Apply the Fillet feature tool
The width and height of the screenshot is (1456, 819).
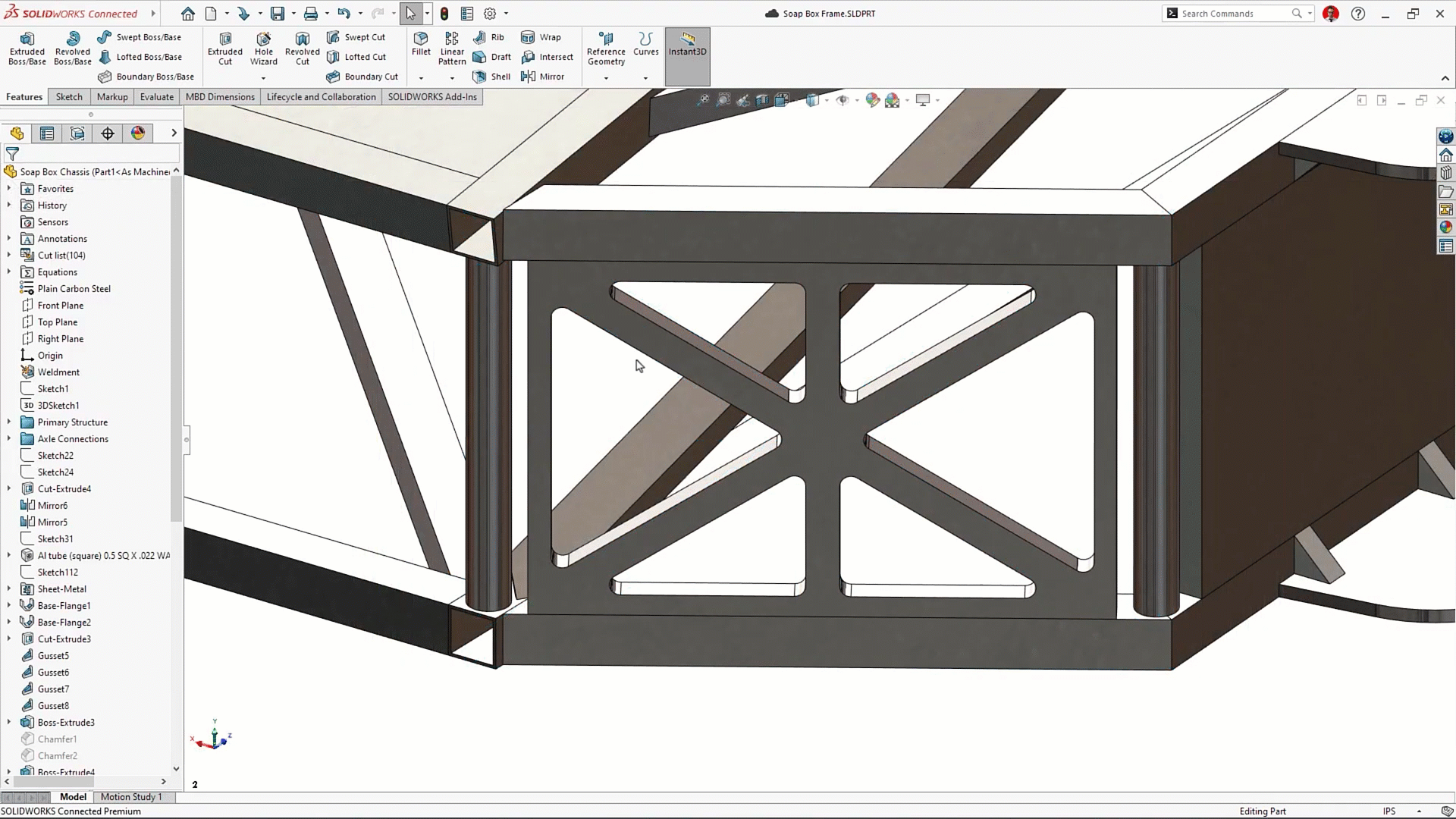(421, 44)
